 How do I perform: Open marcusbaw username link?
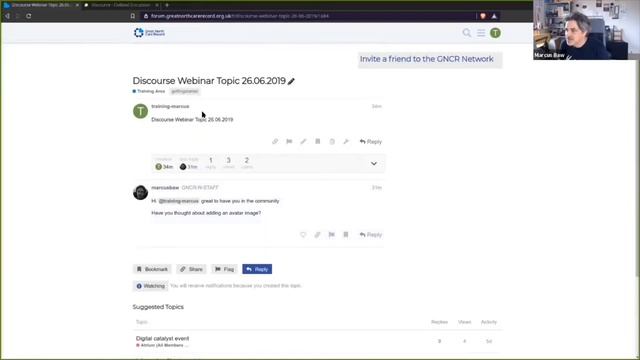click(x=165, y=187)
